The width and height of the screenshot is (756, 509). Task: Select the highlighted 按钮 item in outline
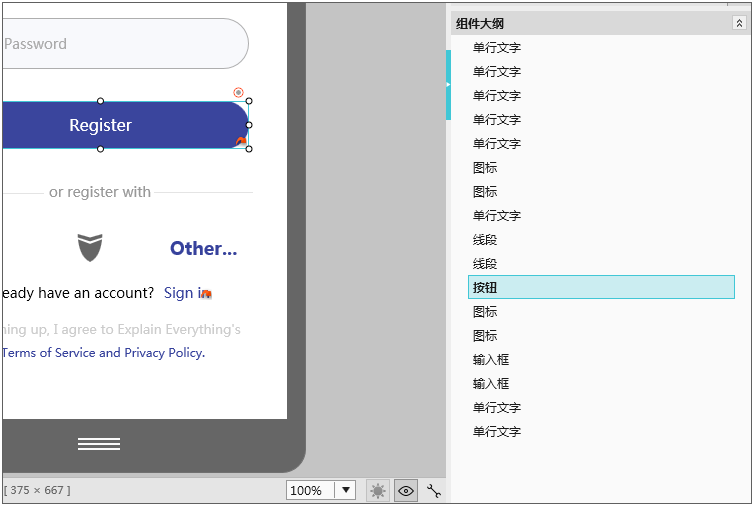pos(601,288)
